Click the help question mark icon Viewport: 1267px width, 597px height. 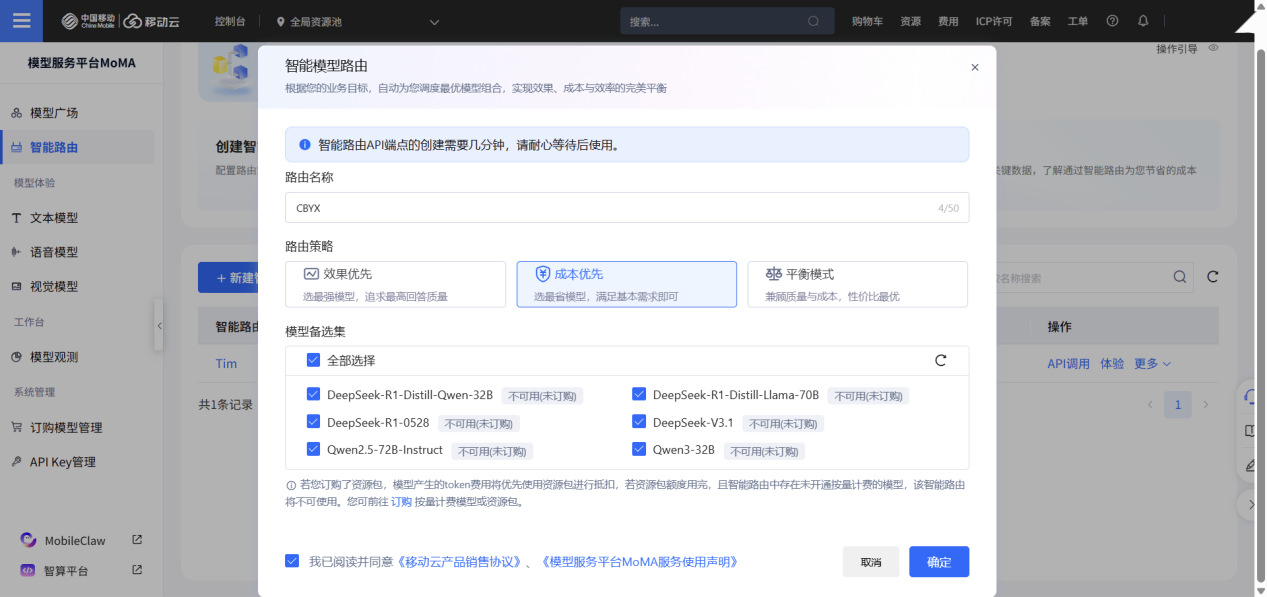coord(1112,21)
